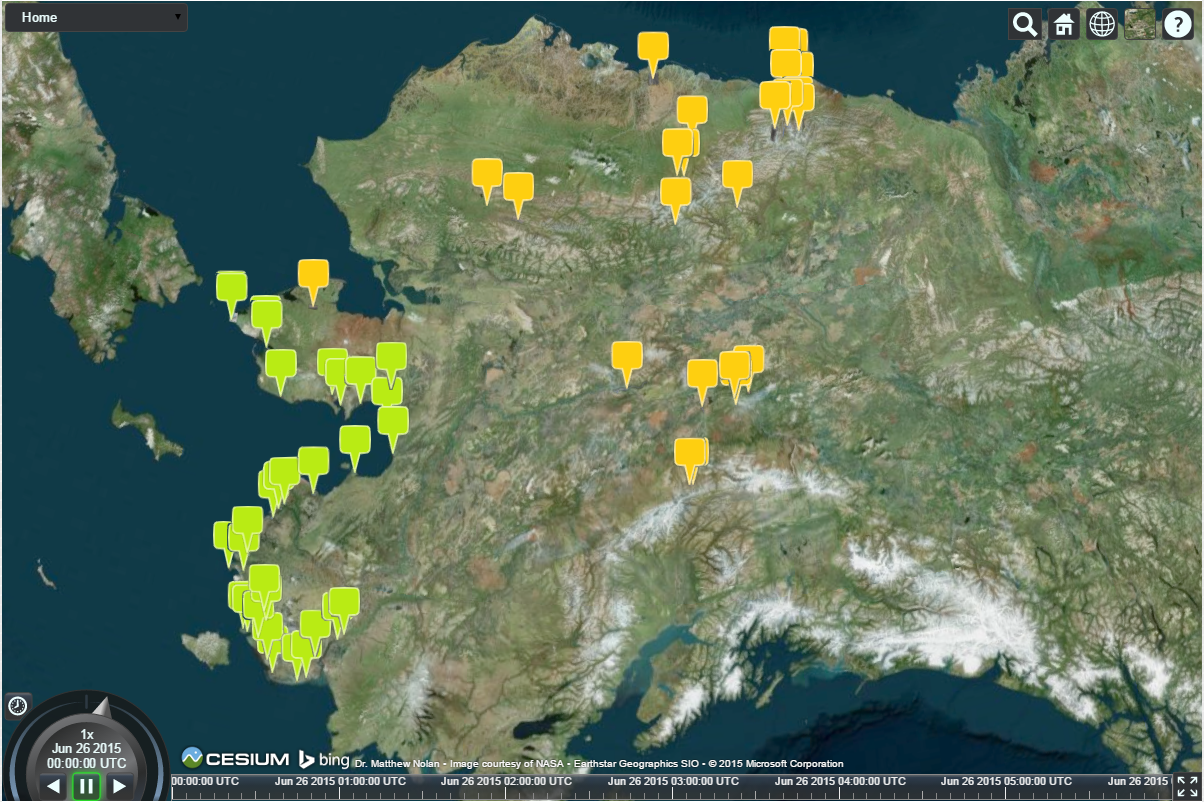
Task: Toggle fullscreen mode
Action: click(x=1187, y=786)
